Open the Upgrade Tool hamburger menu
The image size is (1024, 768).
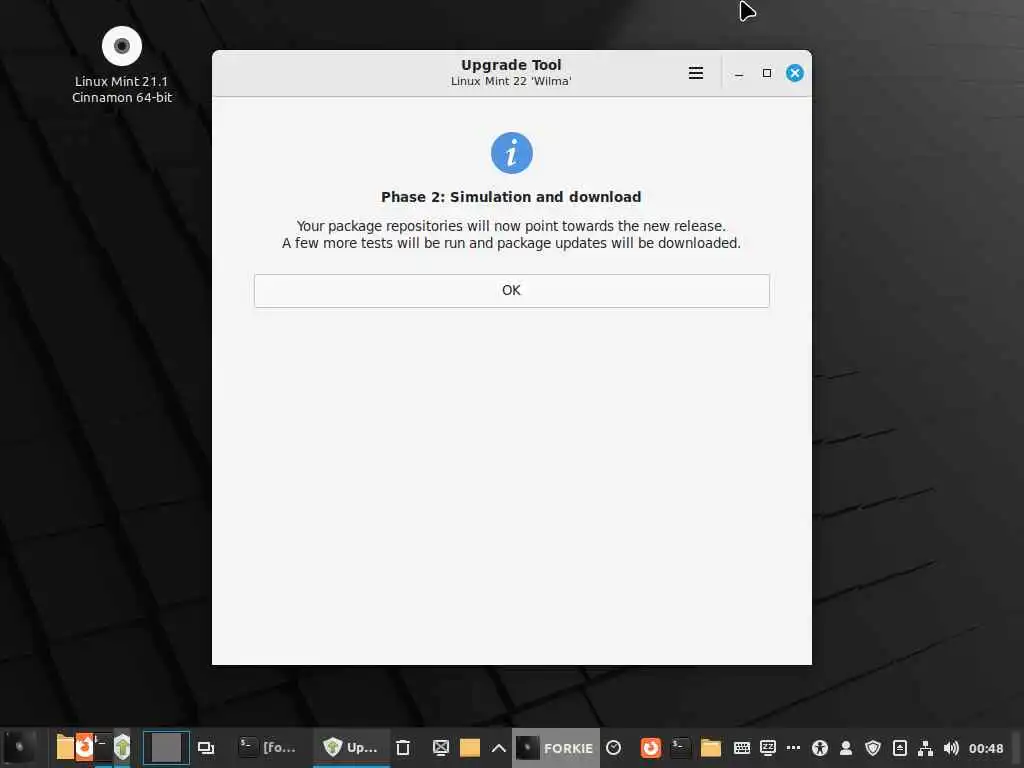(x=696, y=73)
